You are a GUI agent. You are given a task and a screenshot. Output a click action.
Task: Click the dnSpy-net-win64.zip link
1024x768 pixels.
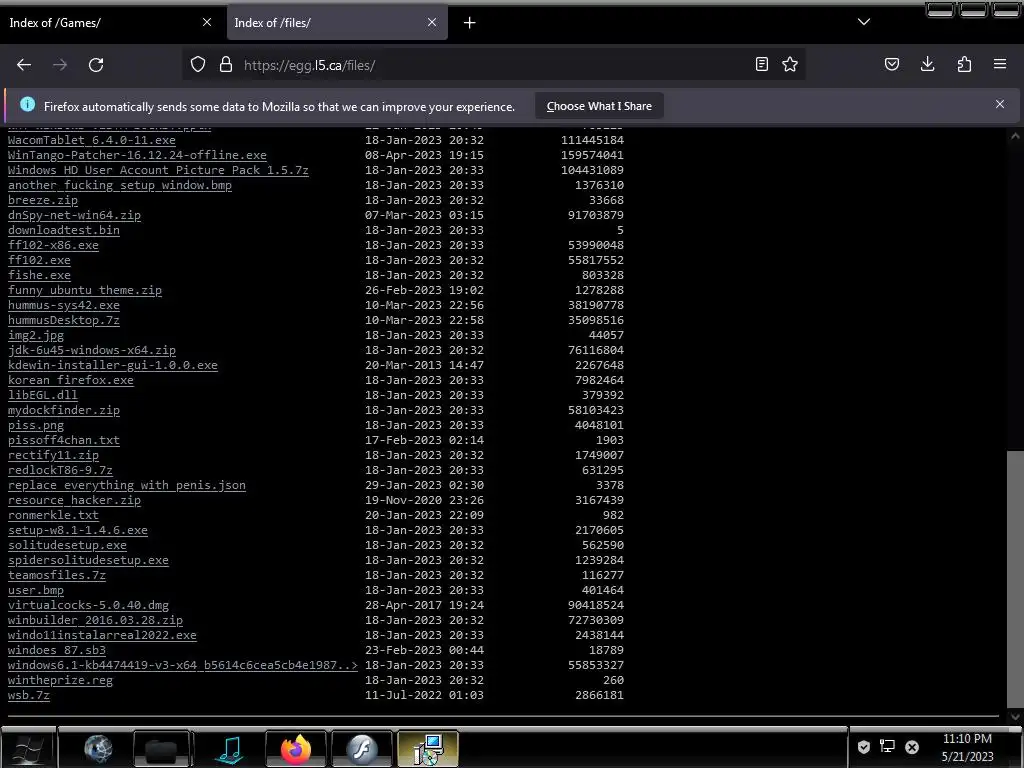(x=74, y=215)
